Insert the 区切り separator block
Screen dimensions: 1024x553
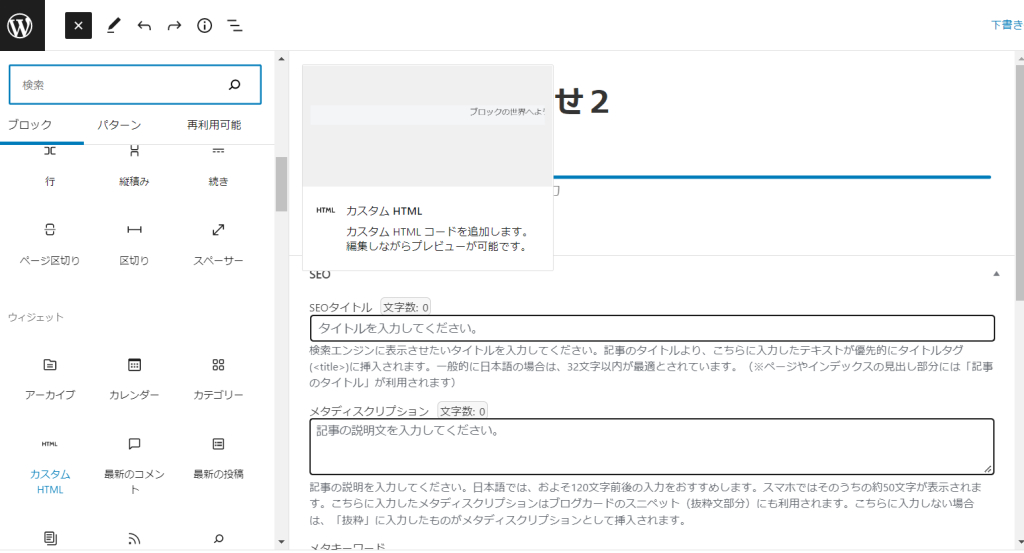pyautogui.click(x=134, y=243)
